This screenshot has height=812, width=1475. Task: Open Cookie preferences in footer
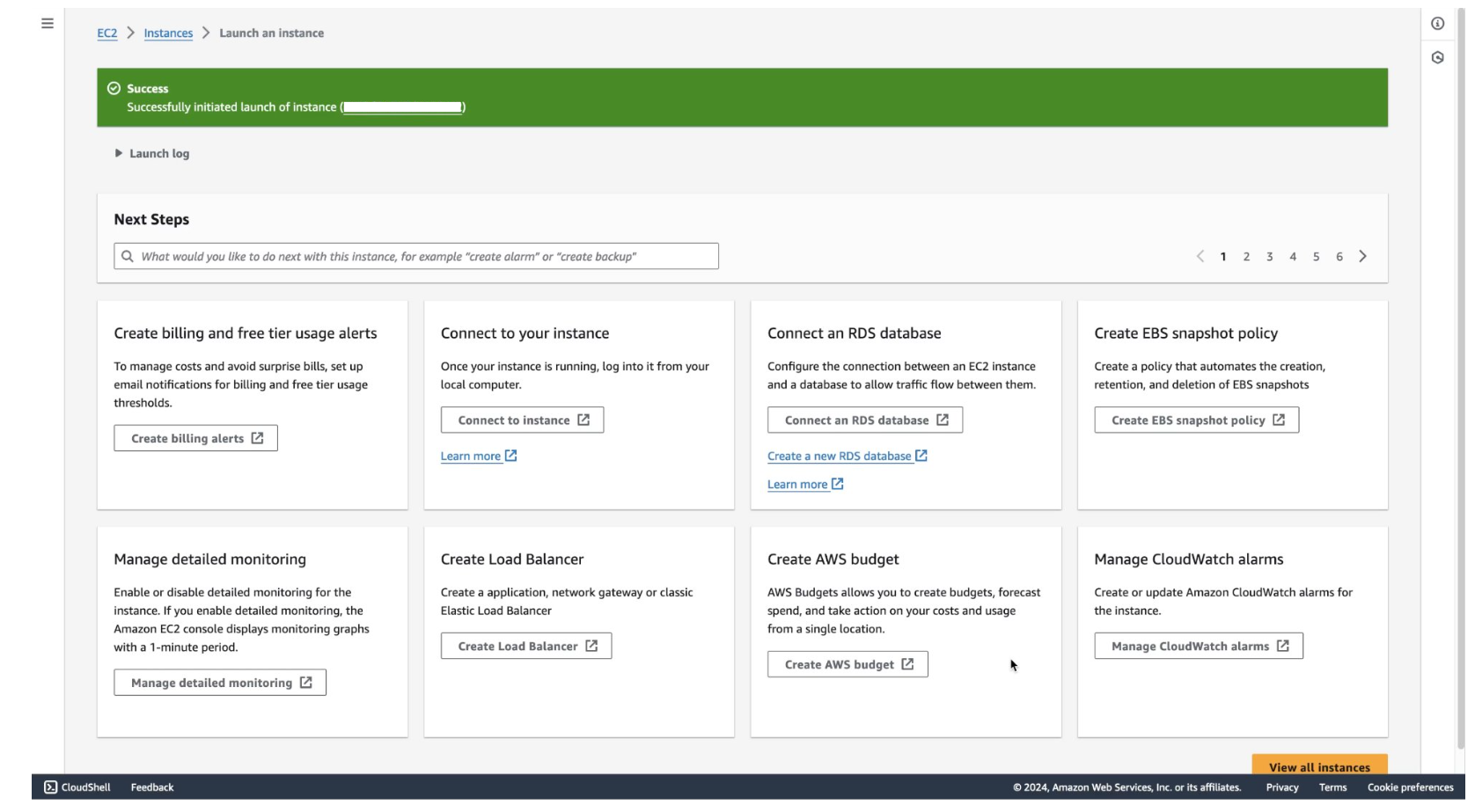click(1410, 787)
